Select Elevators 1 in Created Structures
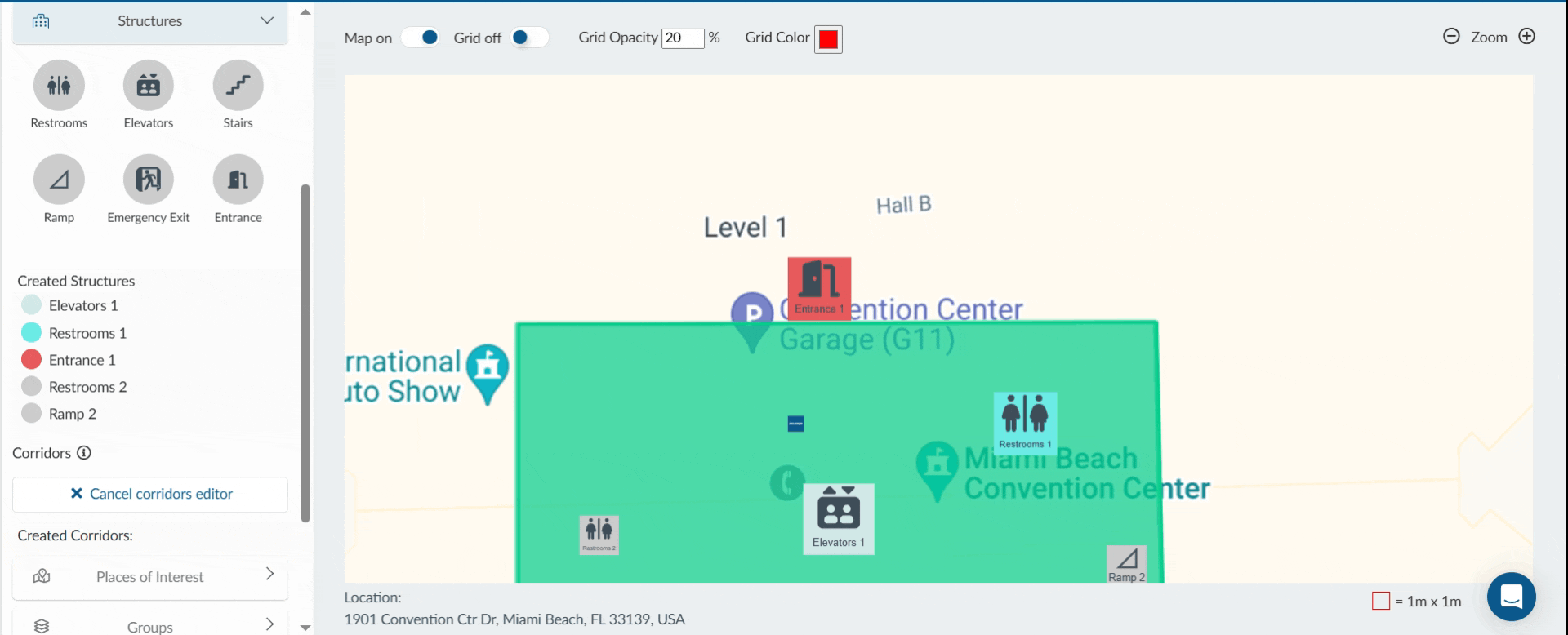Viewport: 1568px width, 635px height. [83, 306]
